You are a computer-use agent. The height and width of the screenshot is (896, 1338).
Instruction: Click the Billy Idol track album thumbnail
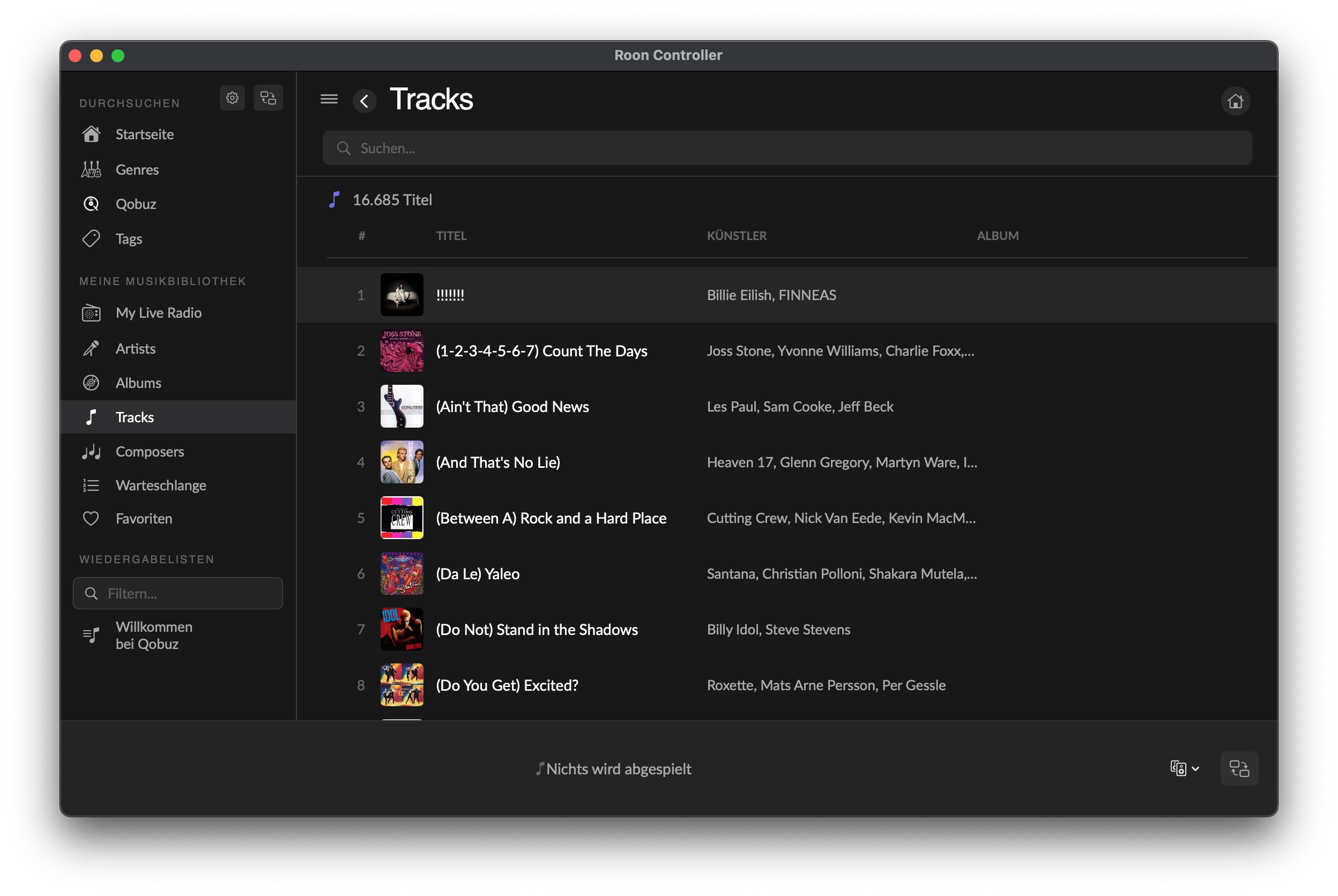tap(402, 629)
